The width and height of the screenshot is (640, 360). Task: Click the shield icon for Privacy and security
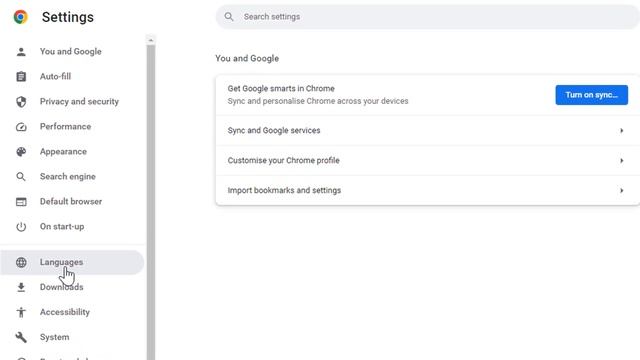point(21,102)
